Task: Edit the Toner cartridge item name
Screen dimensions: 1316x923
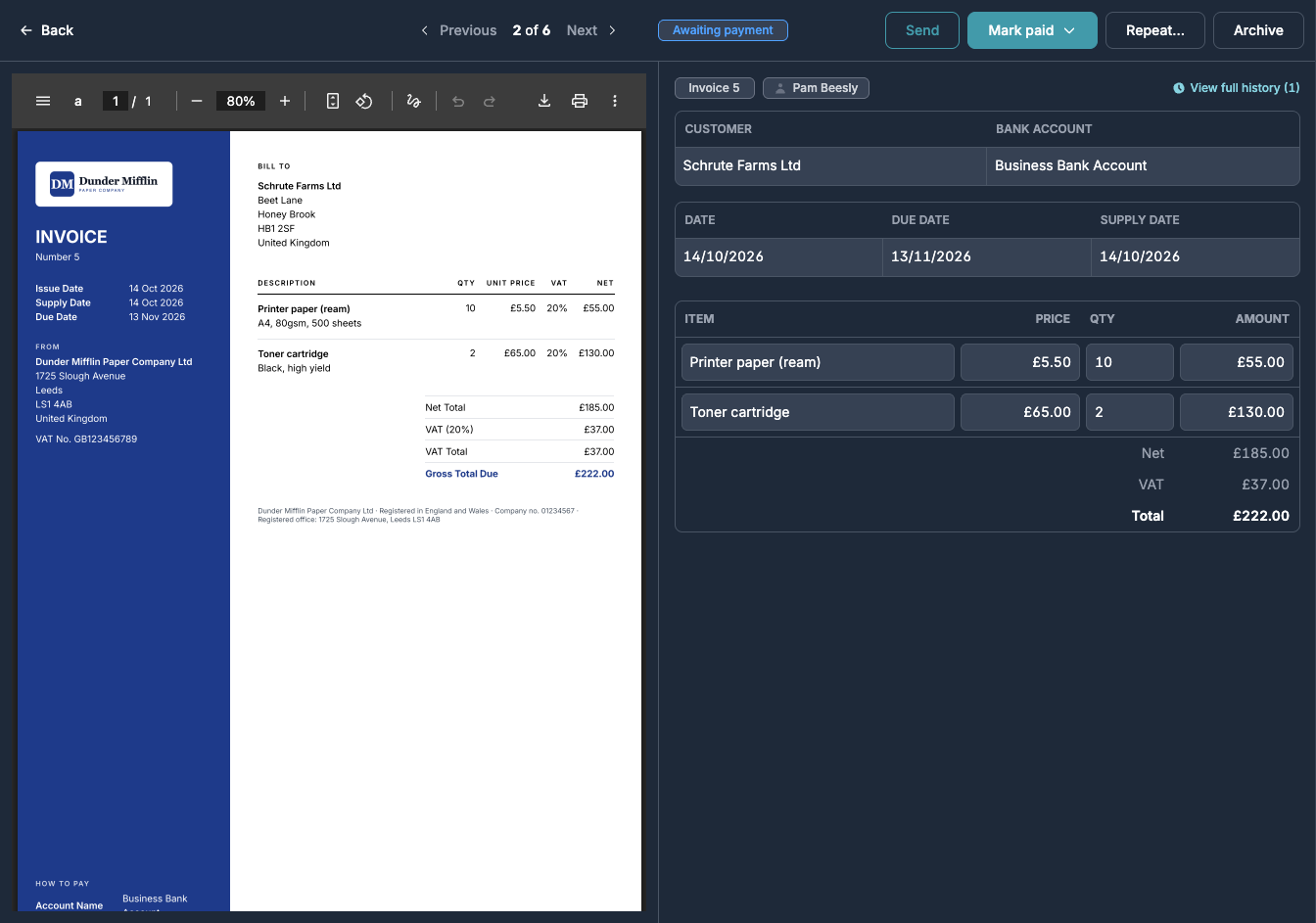Action: [818, 412]
